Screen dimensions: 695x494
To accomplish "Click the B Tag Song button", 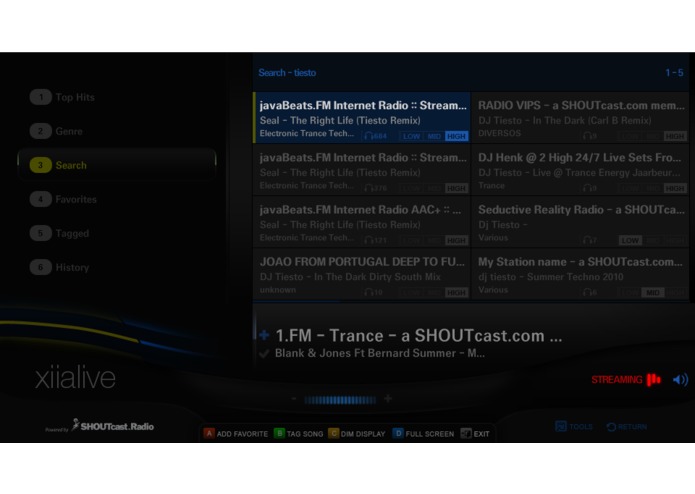I will point(299,433).
